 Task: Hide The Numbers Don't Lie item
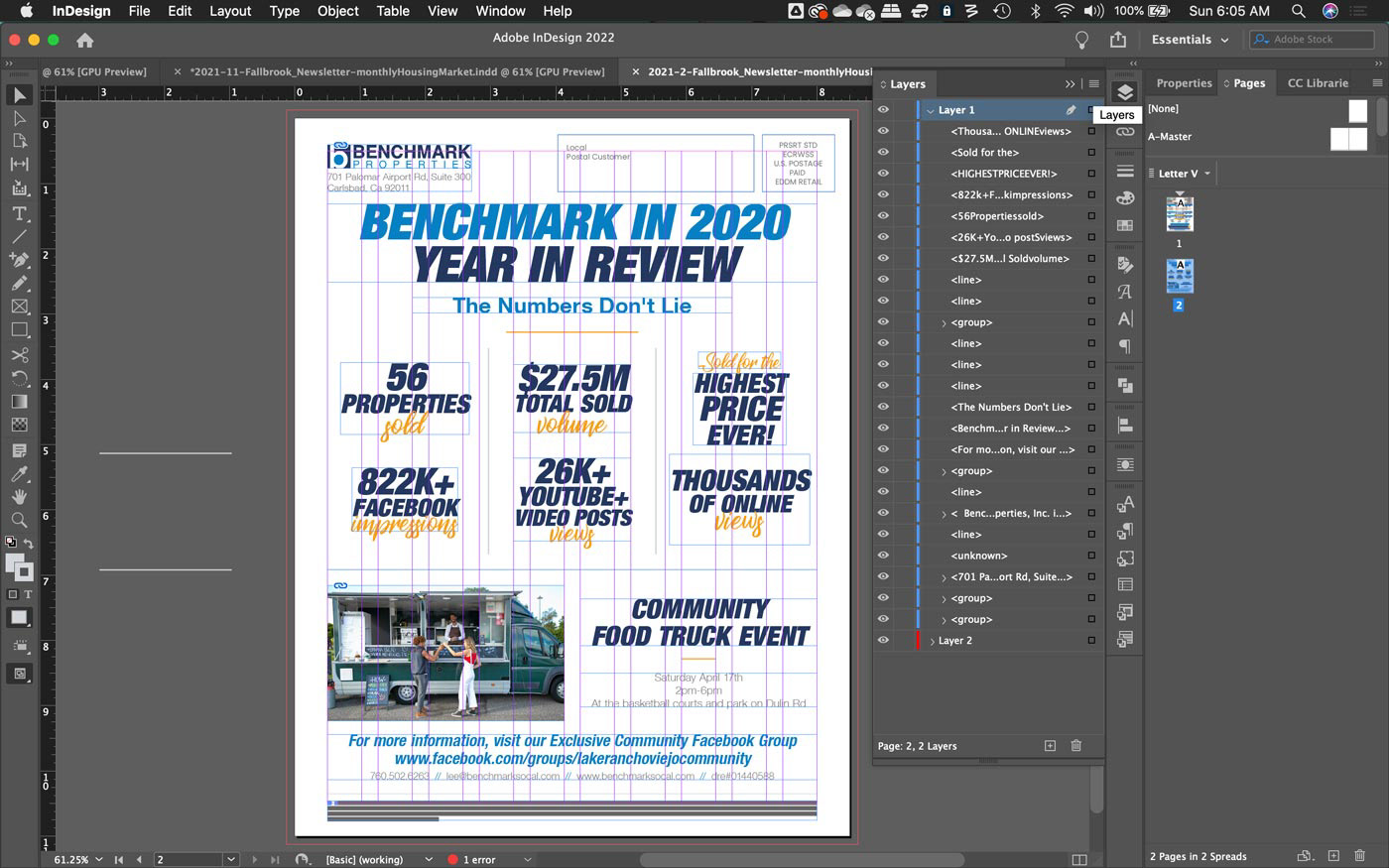coord(883,407)
